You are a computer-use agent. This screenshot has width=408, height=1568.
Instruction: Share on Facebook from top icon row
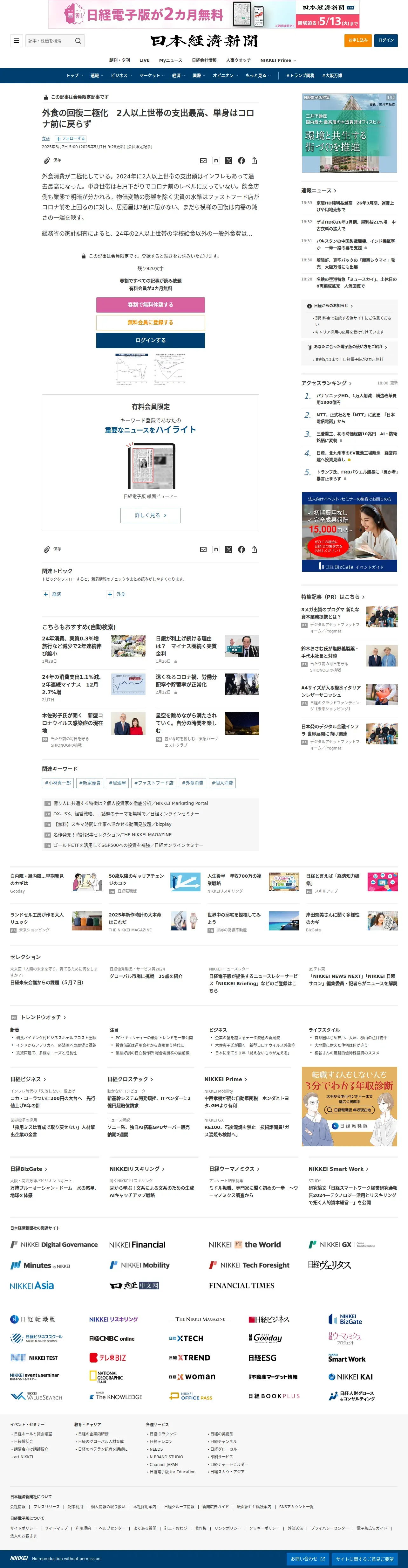[241, 161]
